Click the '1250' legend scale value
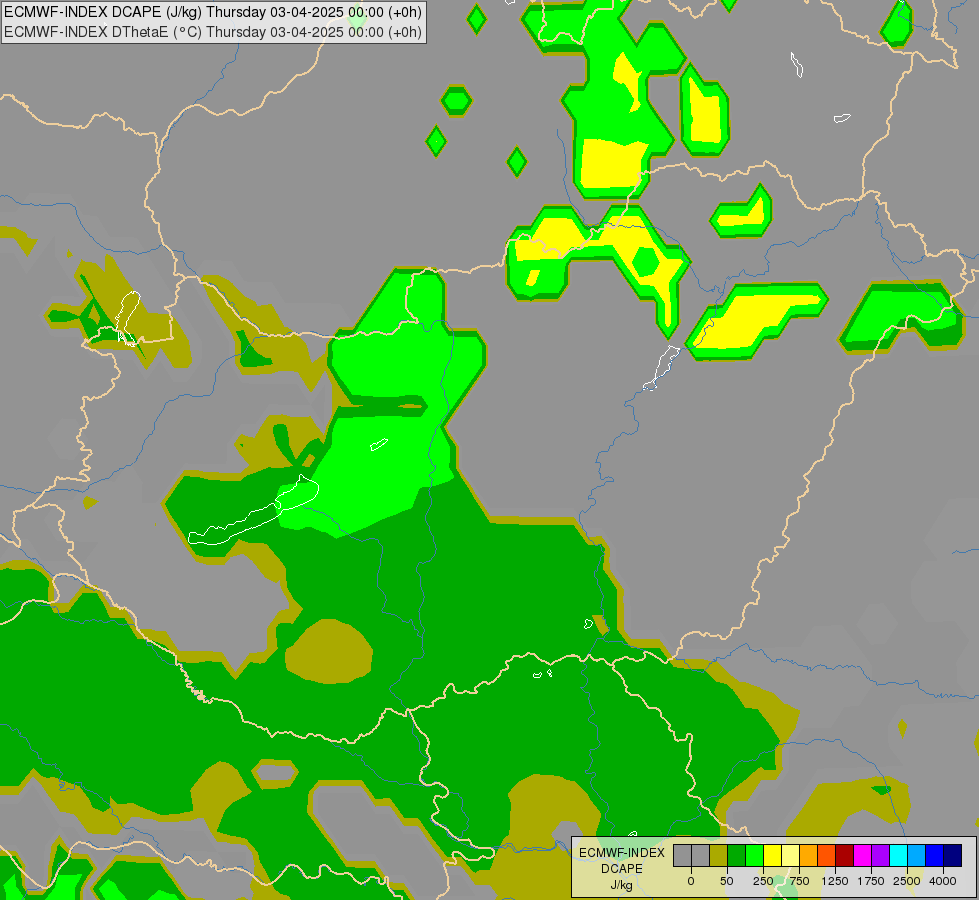Screen dimensions: 979x900 coord(835,881)
